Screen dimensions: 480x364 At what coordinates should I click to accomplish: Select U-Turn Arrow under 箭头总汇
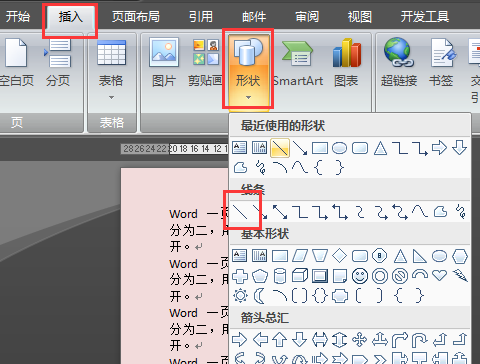click(x=420, y=340)
